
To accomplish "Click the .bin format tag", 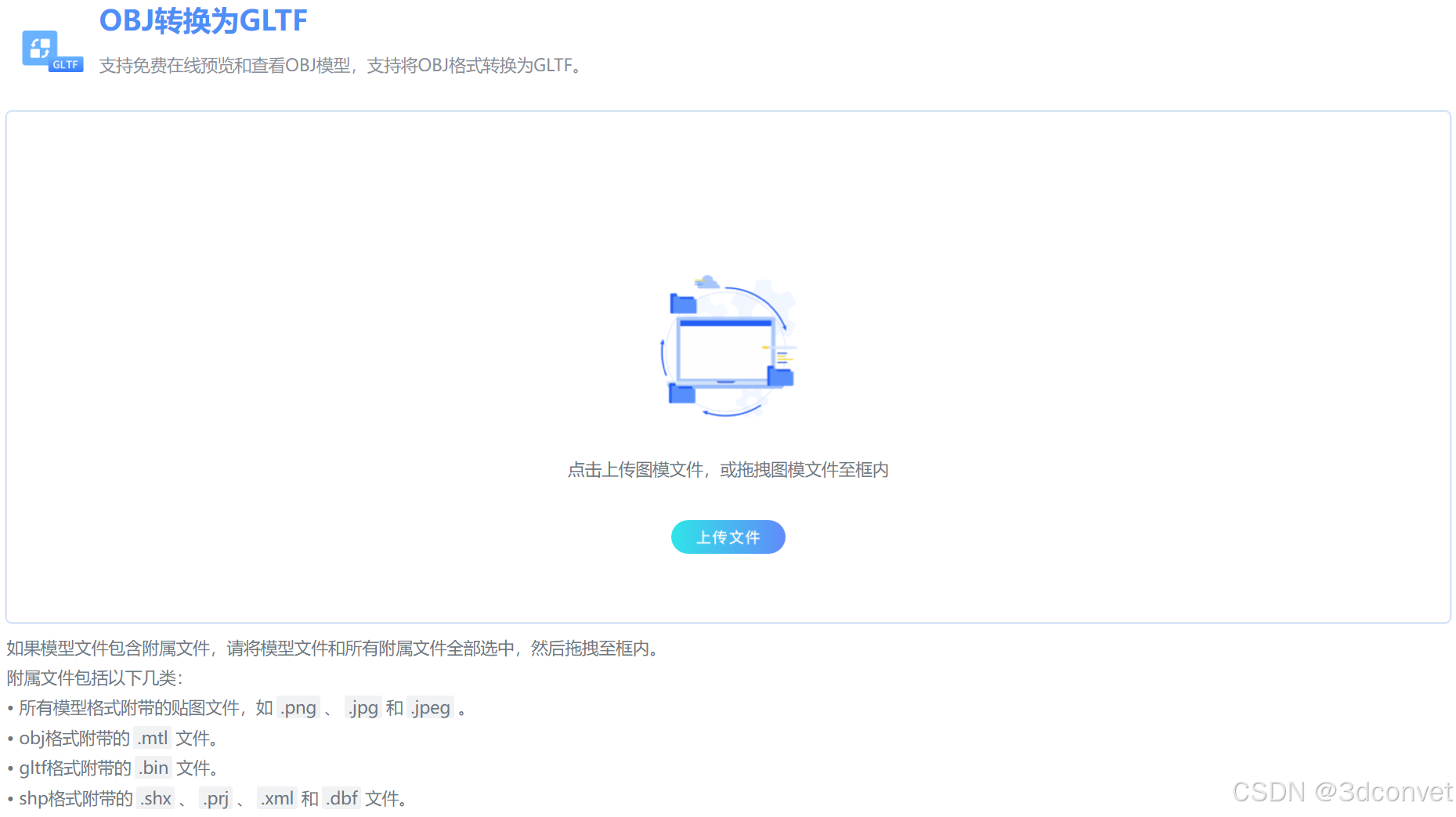I will tap(154, 768).
